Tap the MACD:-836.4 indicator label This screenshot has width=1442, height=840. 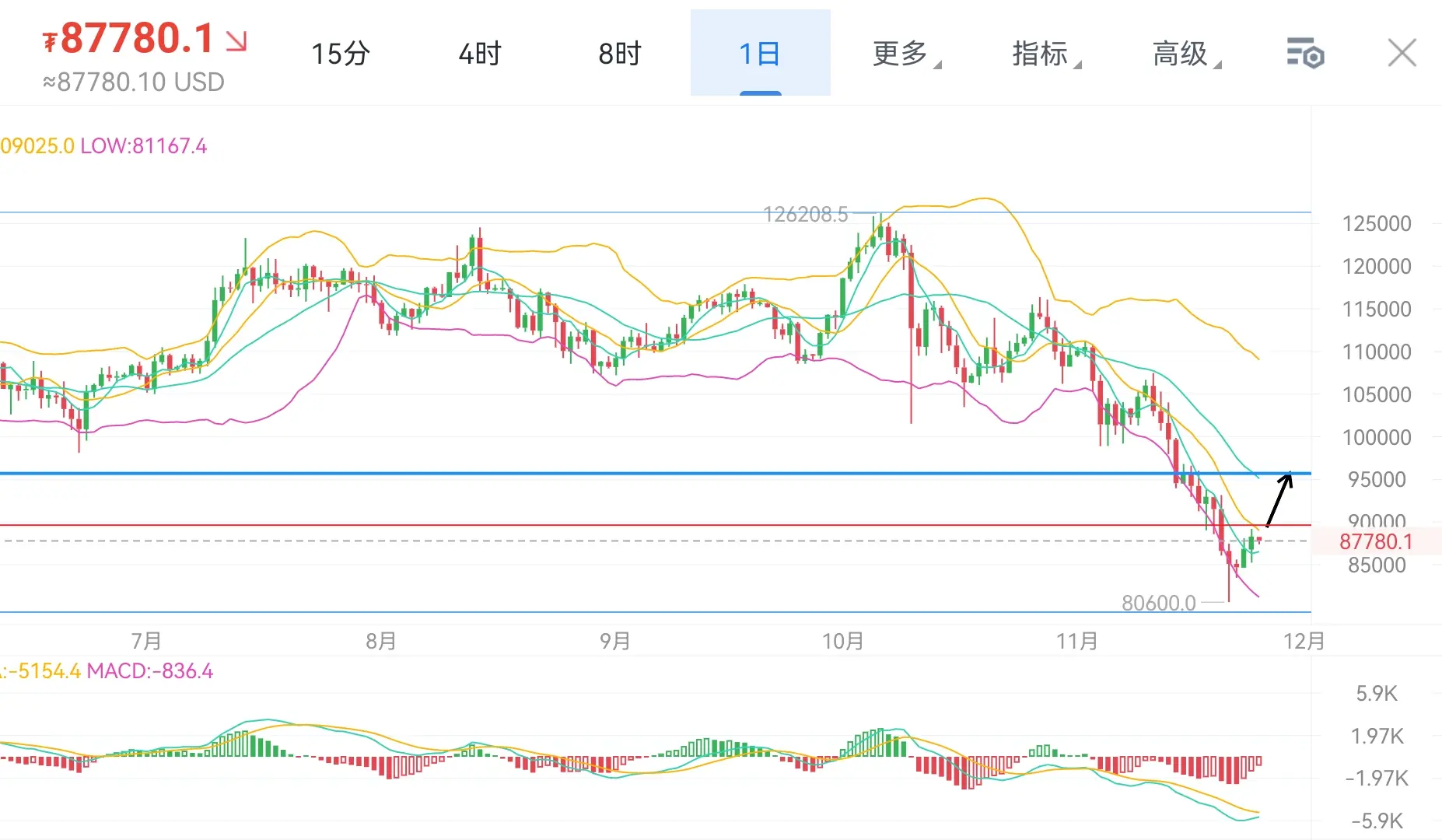click(x=150, y=671)
